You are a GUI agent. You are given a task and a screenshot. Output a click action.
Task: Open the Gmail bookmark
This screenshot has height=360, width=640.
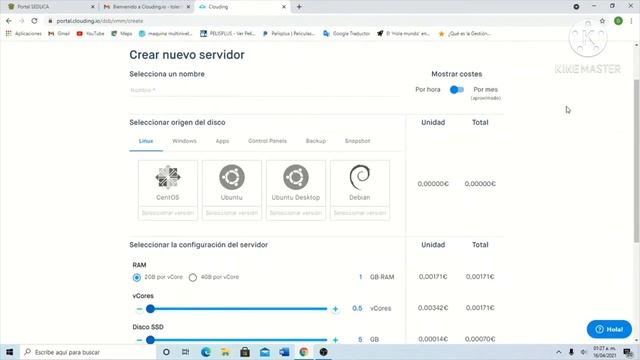(59, 33)
